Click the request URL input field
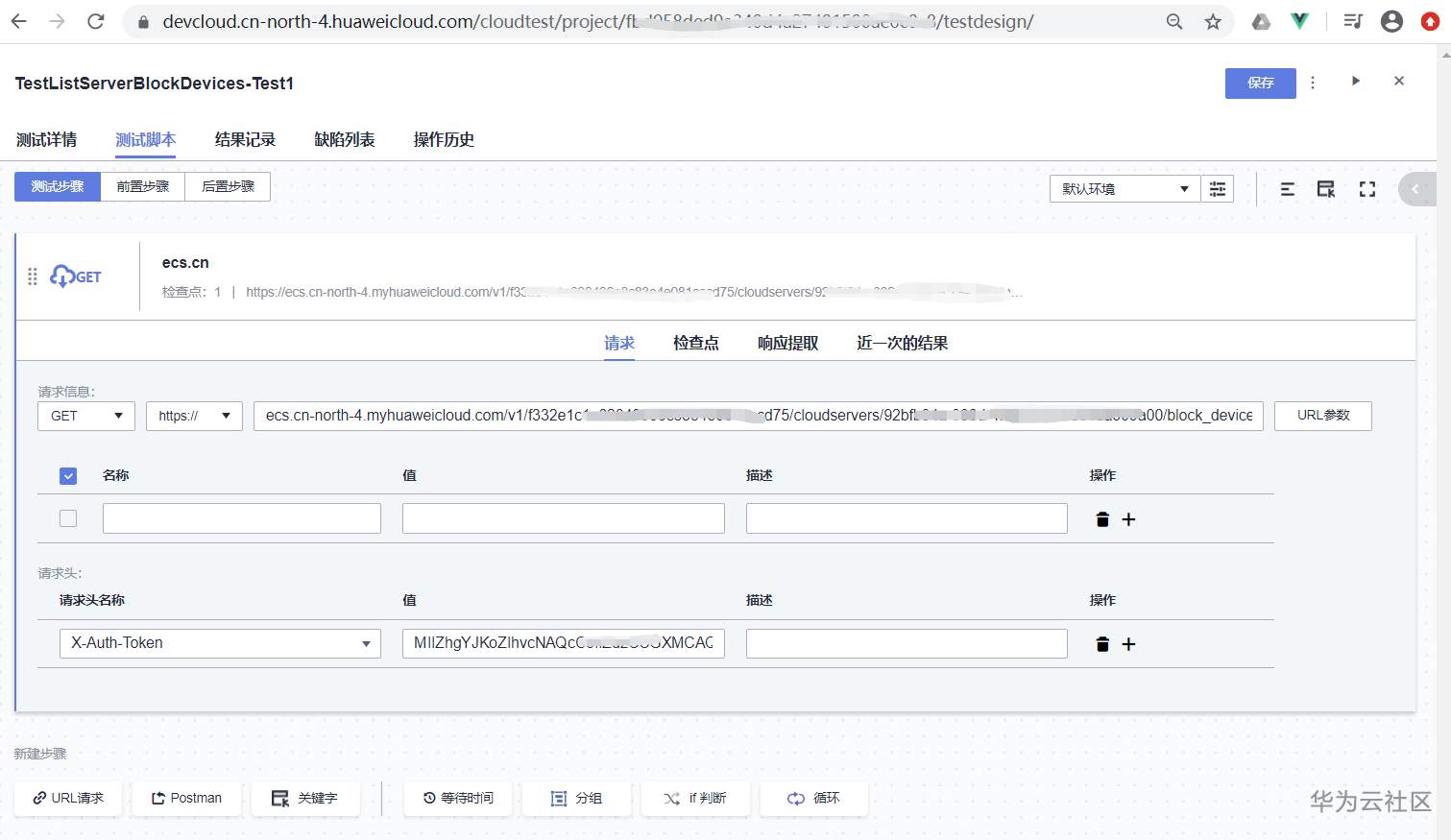This screenshot has height=840, width=1451. click(x=759, y=416)
